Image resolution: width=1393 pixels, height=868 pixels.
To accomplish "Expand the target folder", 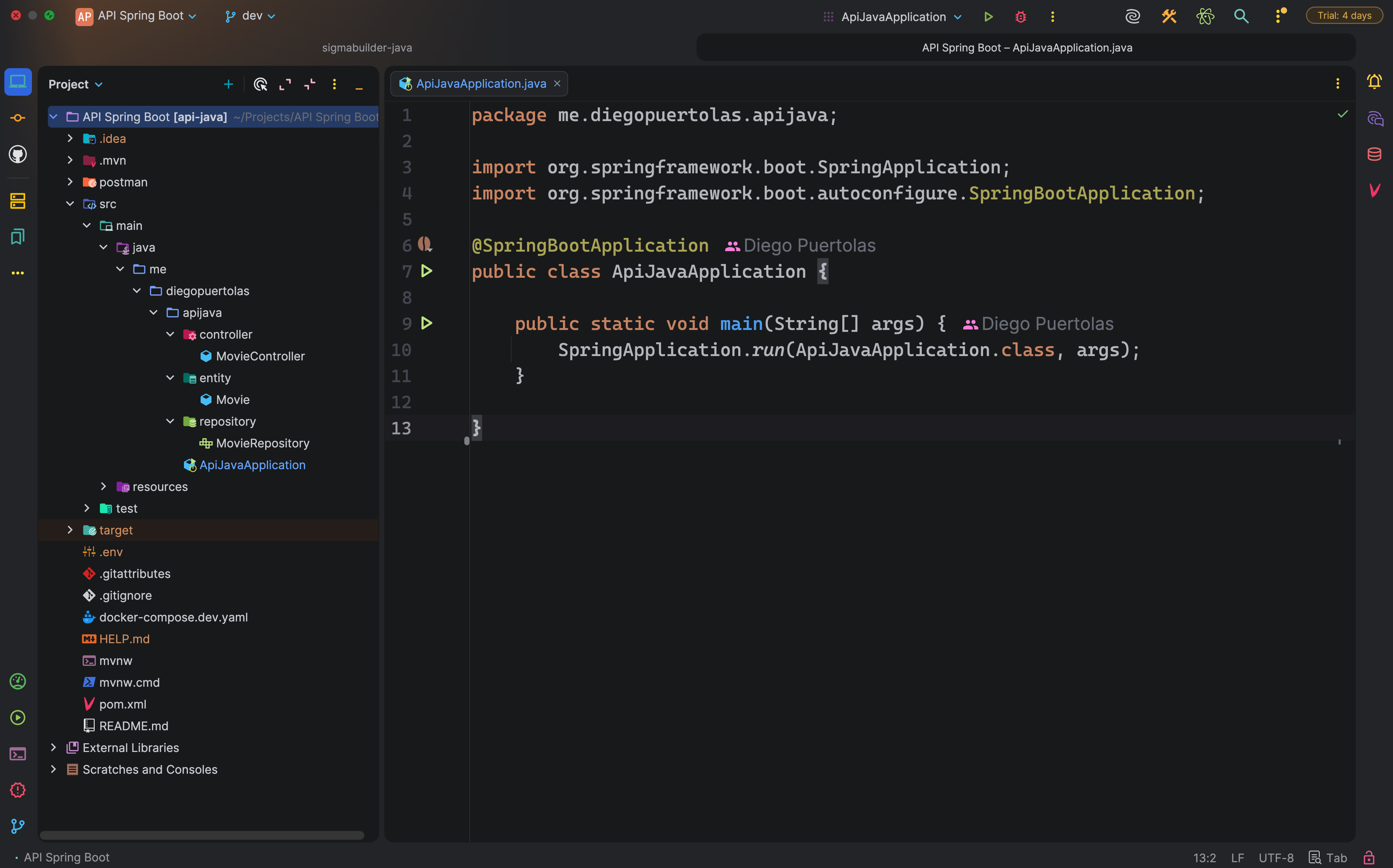I will point(70,530).
